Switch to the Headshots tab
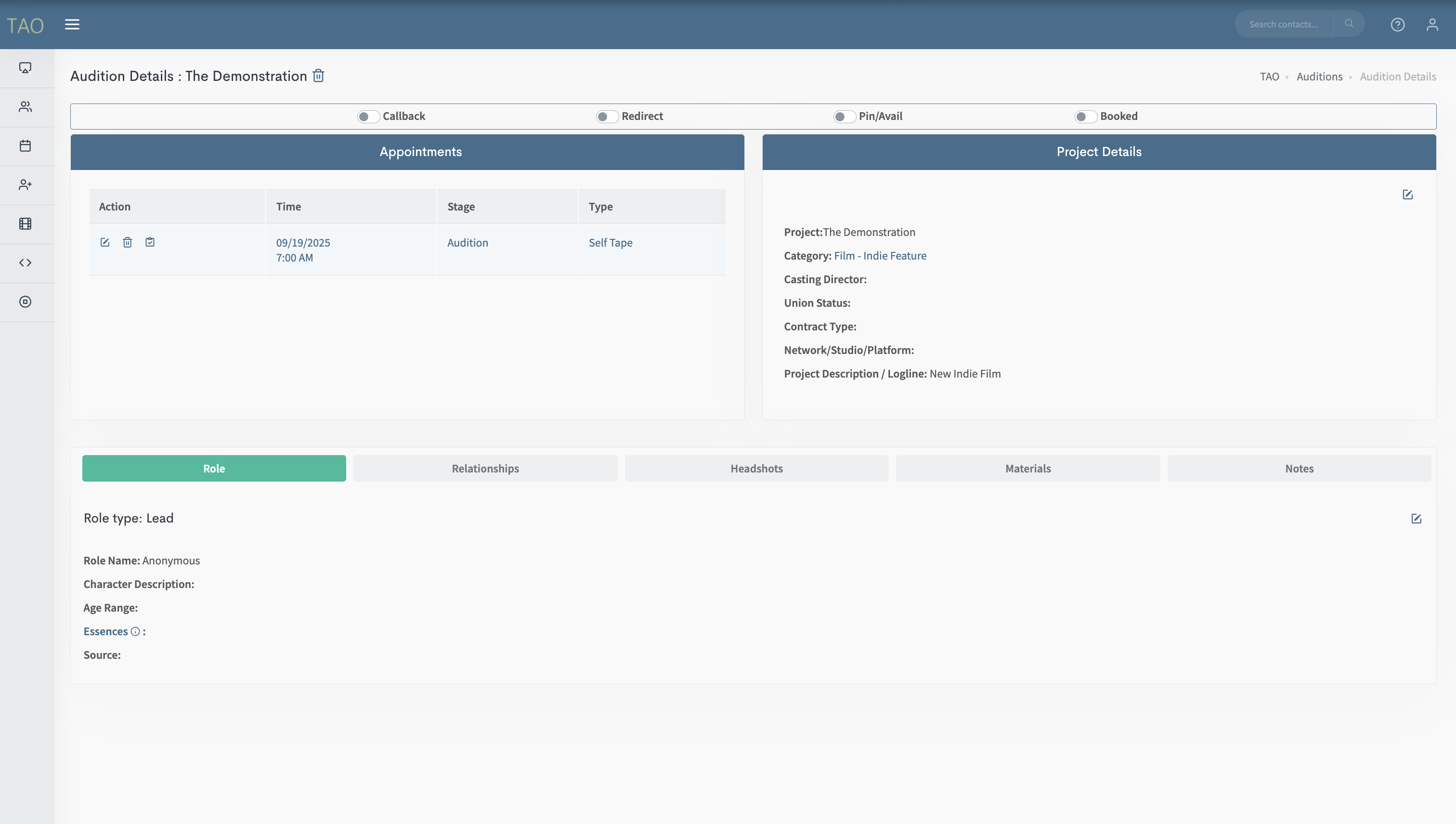The height and width of the screenshot is (824, 1456). [756, 469]
